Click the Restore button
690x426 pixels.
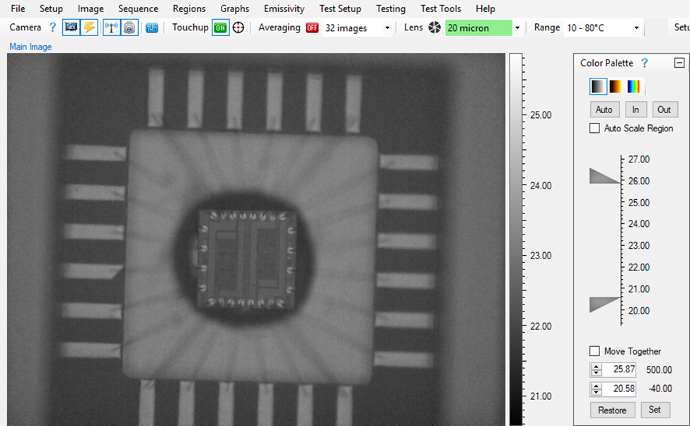(x=612, y=410)
